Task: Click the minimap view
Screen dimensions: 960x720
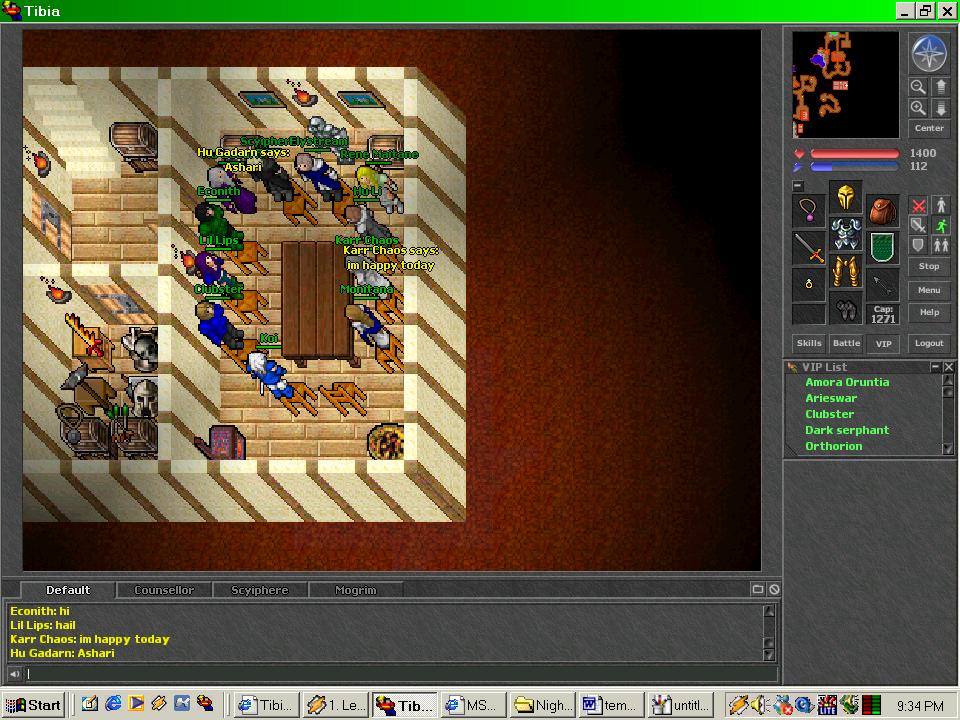Action: [x=846, y=84]
